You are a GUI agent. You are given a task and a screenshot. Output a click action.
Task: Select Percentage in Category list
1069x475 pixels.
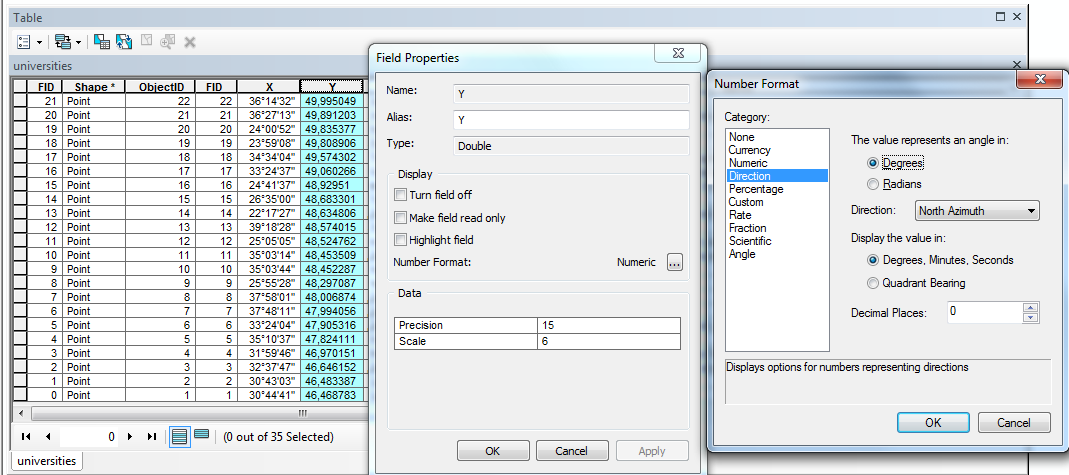[x=755, y=189]
